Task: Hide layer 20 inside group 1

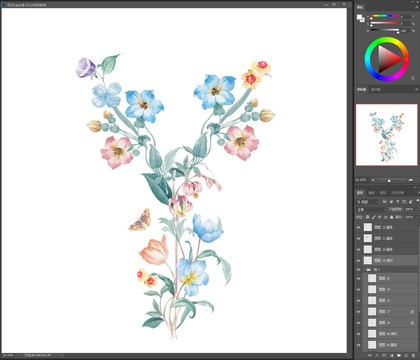Action: pyautogui.click(x=358, y=279)
